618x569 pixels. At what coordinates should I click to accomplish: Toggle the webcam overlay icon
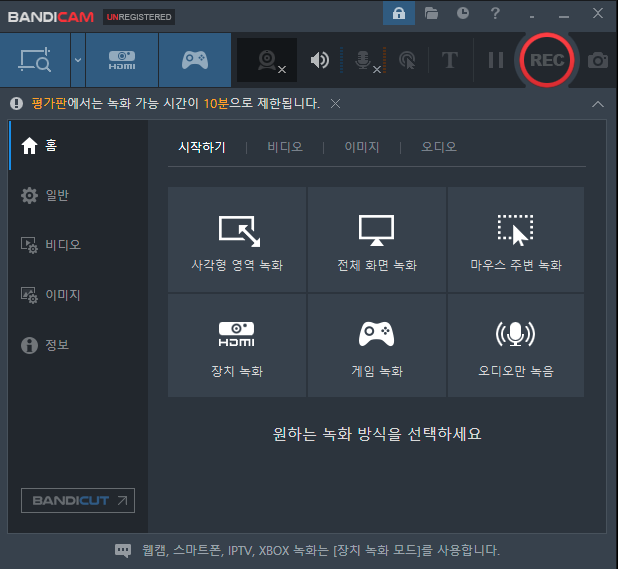(x=267, y=60)
